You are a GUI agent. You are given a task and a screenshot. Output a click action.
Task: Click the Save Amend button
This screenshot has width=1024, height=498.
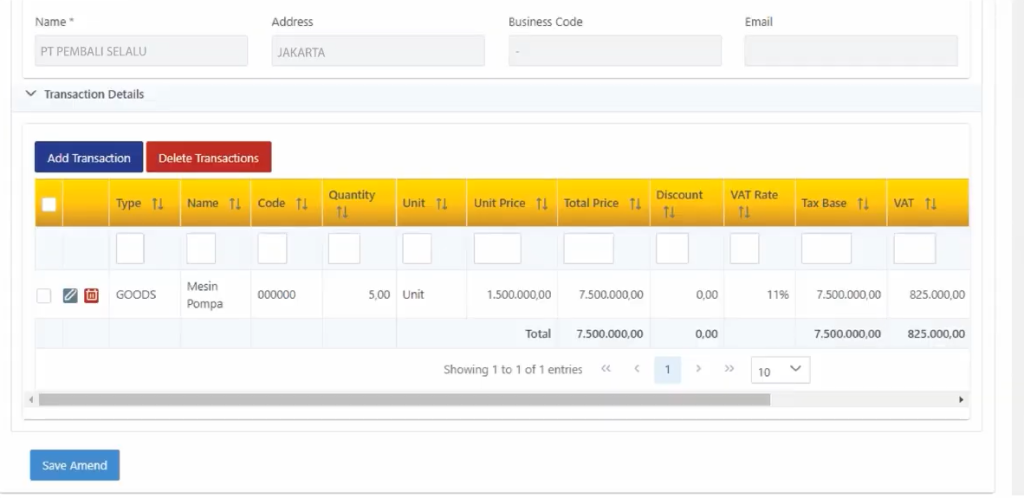click(74, 465)
